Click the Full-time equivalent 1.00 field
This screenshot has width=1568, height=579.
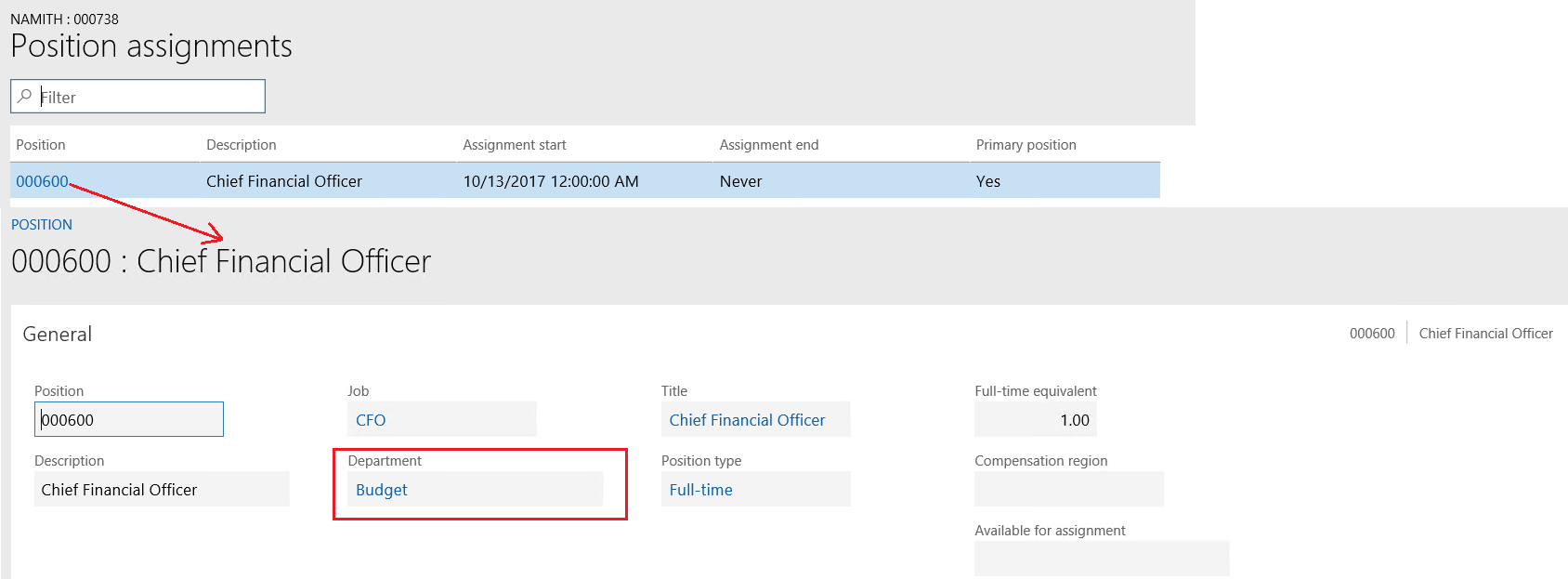pyautogui.click(x=1035, y=420)
